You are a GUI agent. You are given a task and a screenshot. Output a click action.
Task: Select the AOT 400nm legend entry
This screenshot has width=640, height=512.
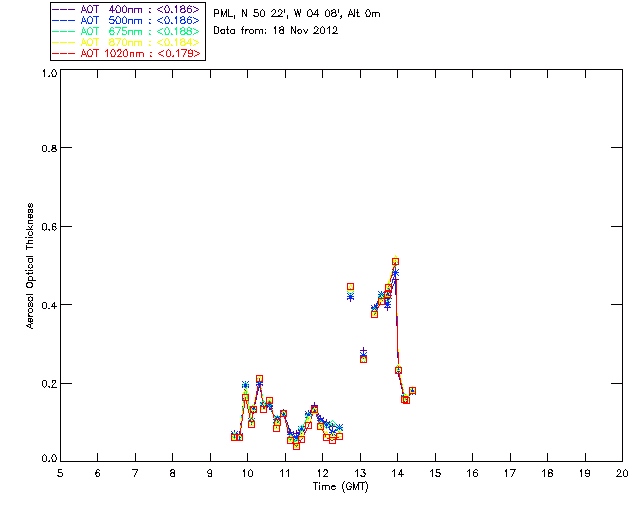pos(126,9)
